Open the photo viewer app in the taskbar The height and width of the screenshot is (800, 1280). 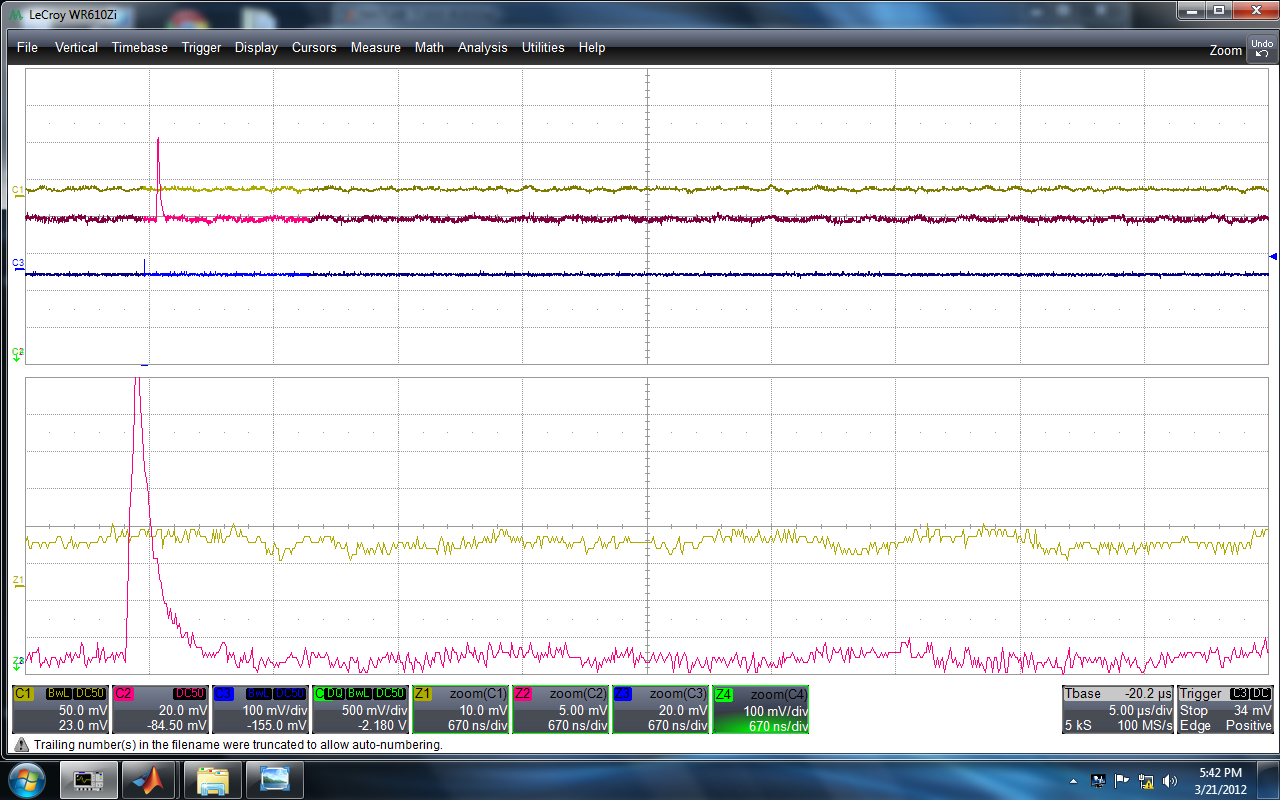274,778
